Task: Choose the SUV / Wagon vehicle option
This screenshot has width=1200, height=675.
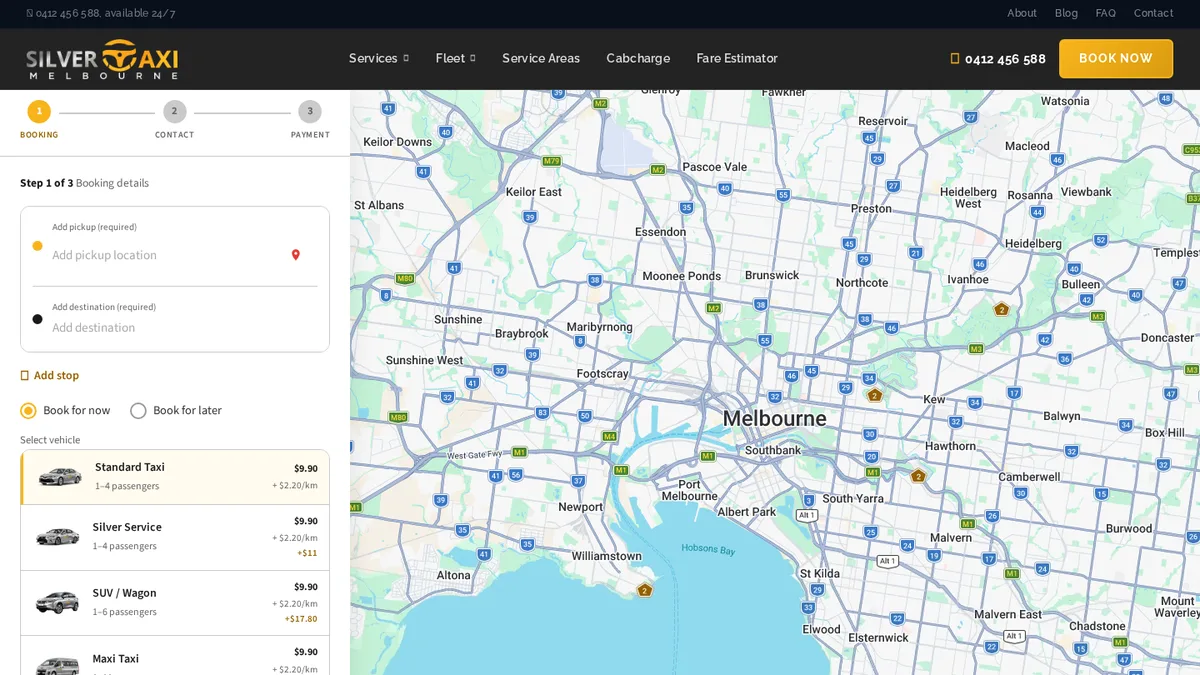Action: [175, 603]
